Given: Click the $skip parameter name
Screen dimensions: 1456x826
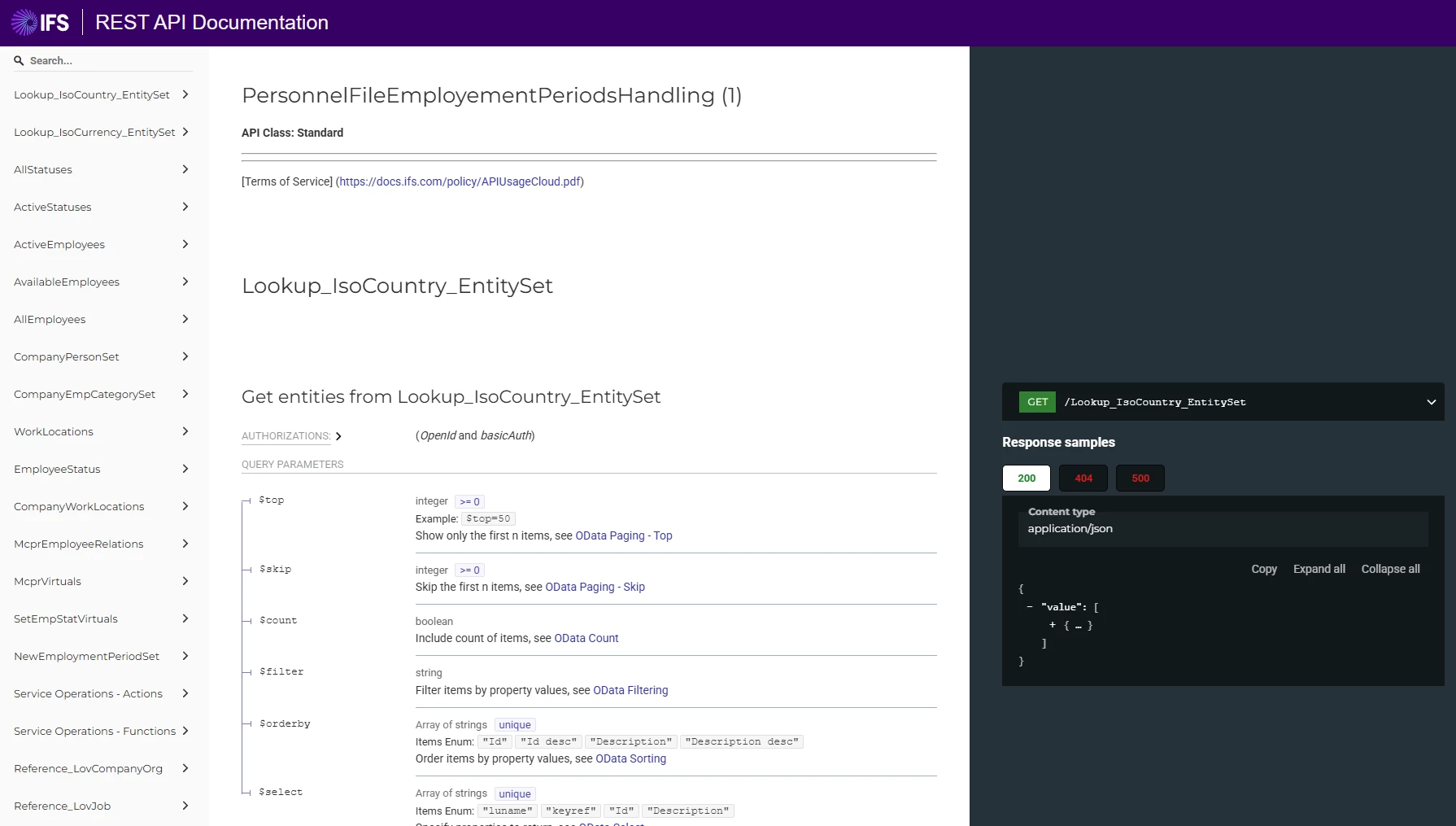Looking at the screenshot, I should (275, 570).
